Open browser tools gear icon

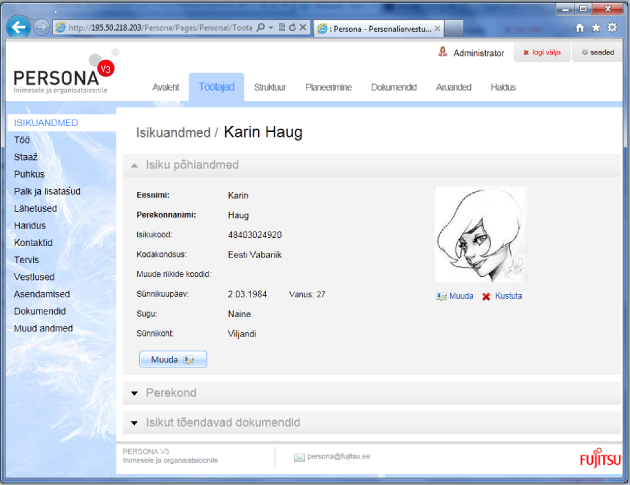[x=613, y=27]
